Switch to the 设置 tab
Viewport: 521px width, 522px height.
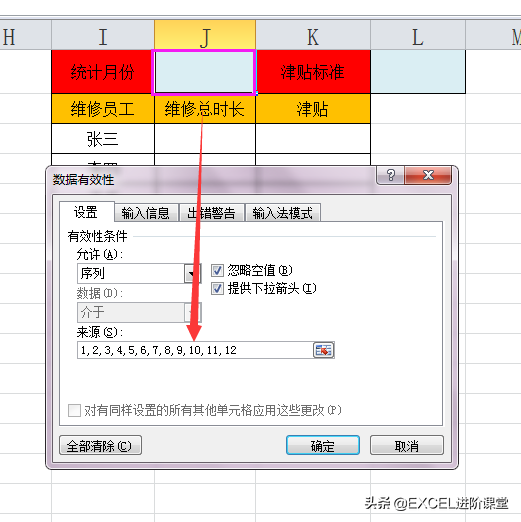pos(86,212)
